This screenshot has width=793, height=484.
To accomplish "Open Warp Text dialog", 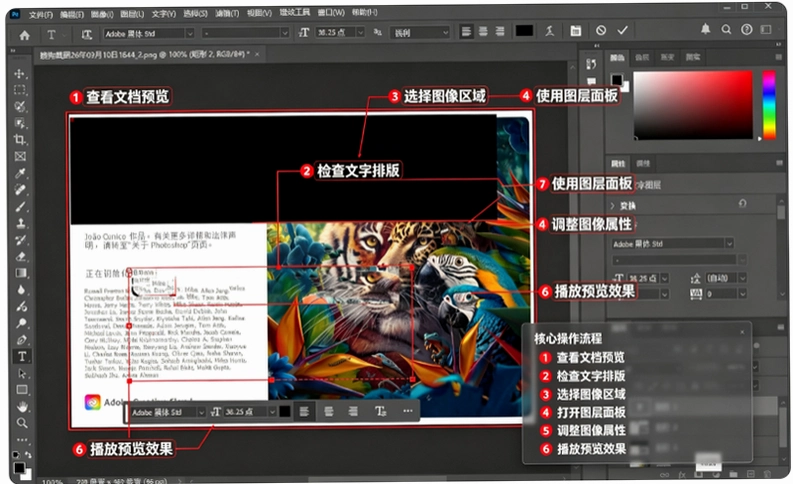I will click(x=550, y=31).
